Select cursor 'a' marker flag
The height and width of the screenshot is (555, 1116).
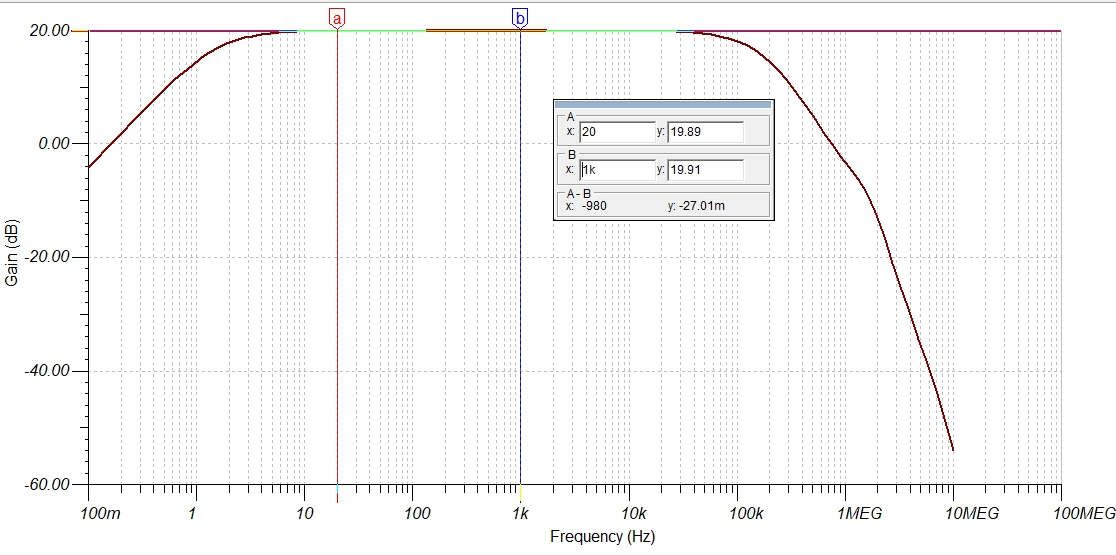tap(337, 18)
